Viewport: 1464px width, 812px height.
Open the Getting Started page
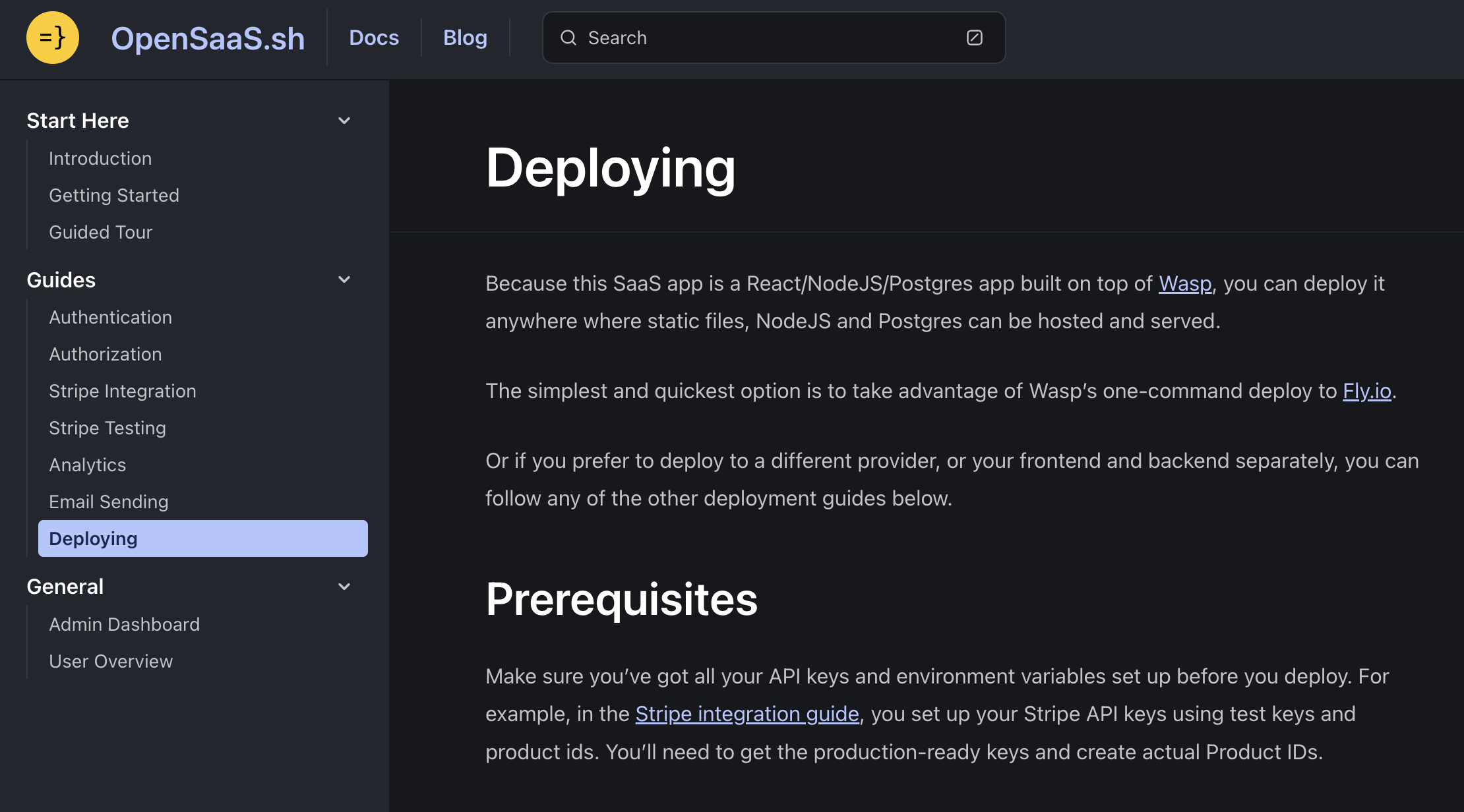point(114,195)
